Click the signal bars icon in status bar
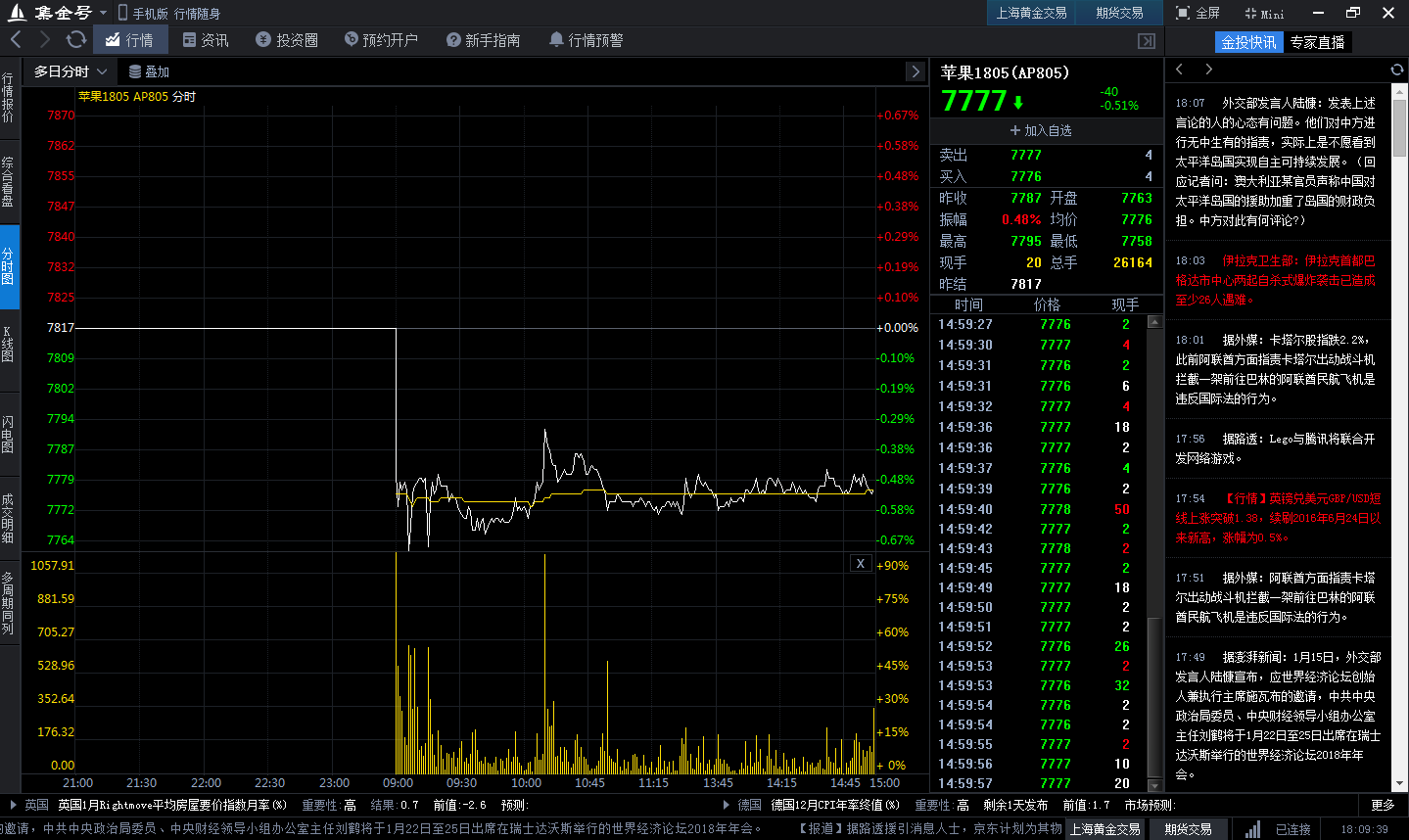 click(x=1252, y=829)
